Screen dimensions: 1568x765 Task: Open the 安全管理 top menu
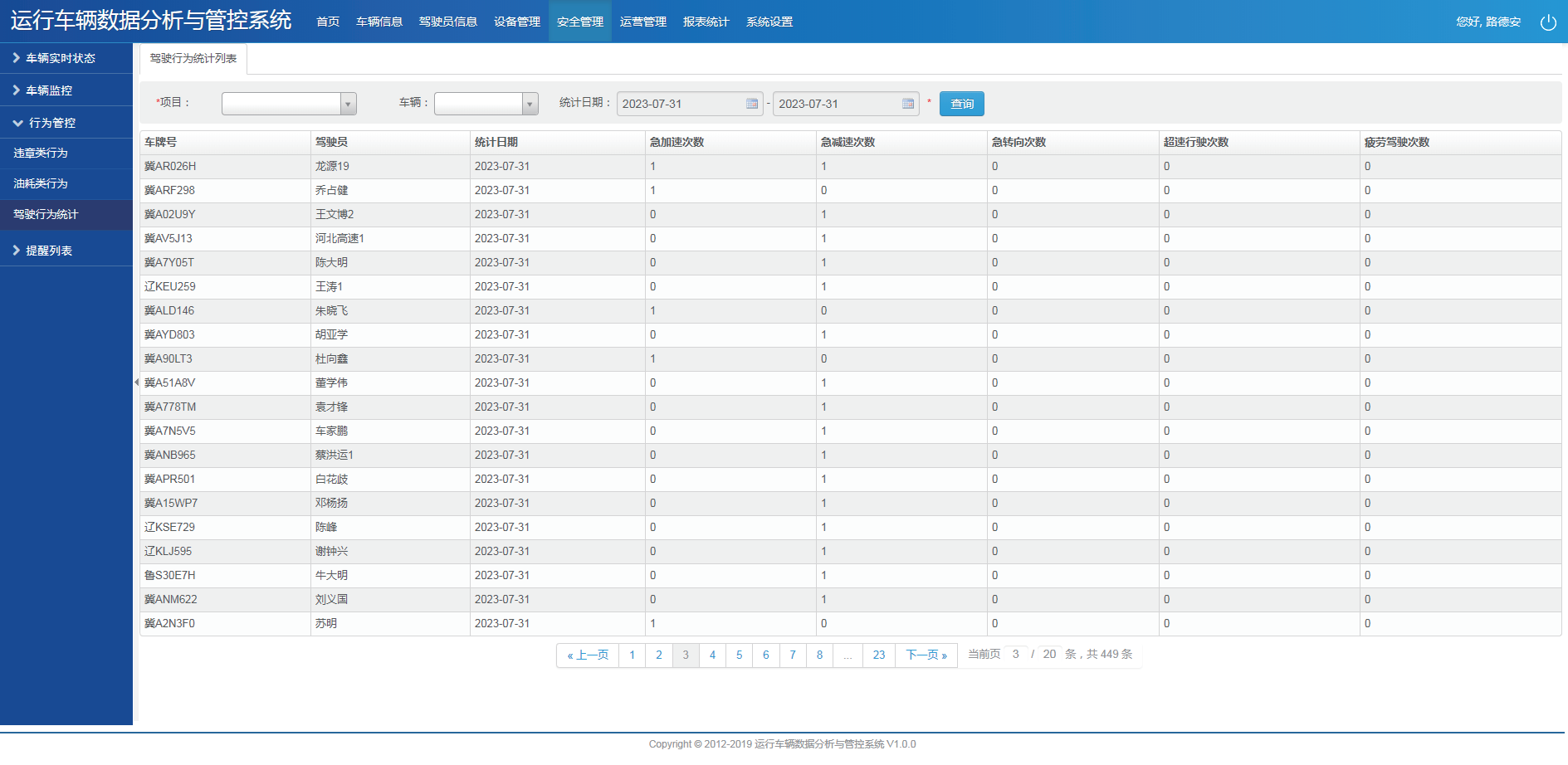[x=579, y=22]
